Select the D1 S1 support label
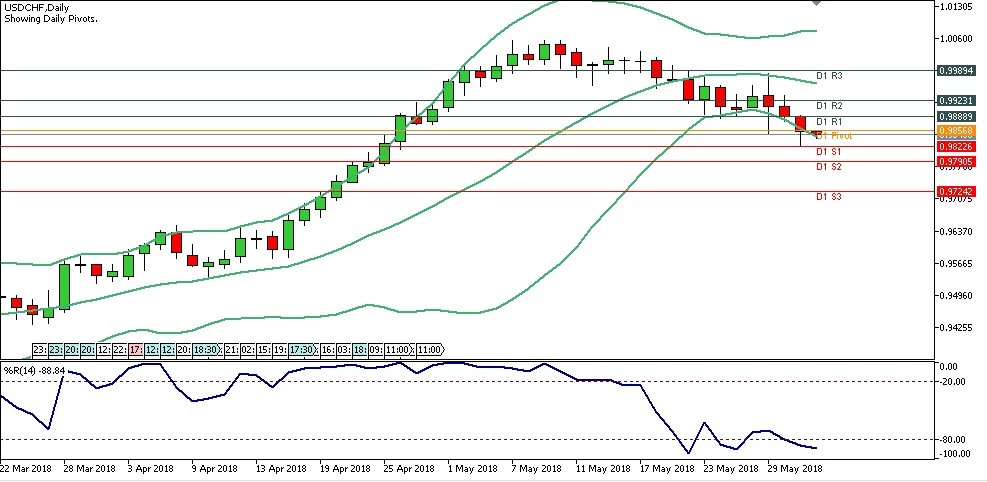This screenshot has width=987, height=482. 829,152
